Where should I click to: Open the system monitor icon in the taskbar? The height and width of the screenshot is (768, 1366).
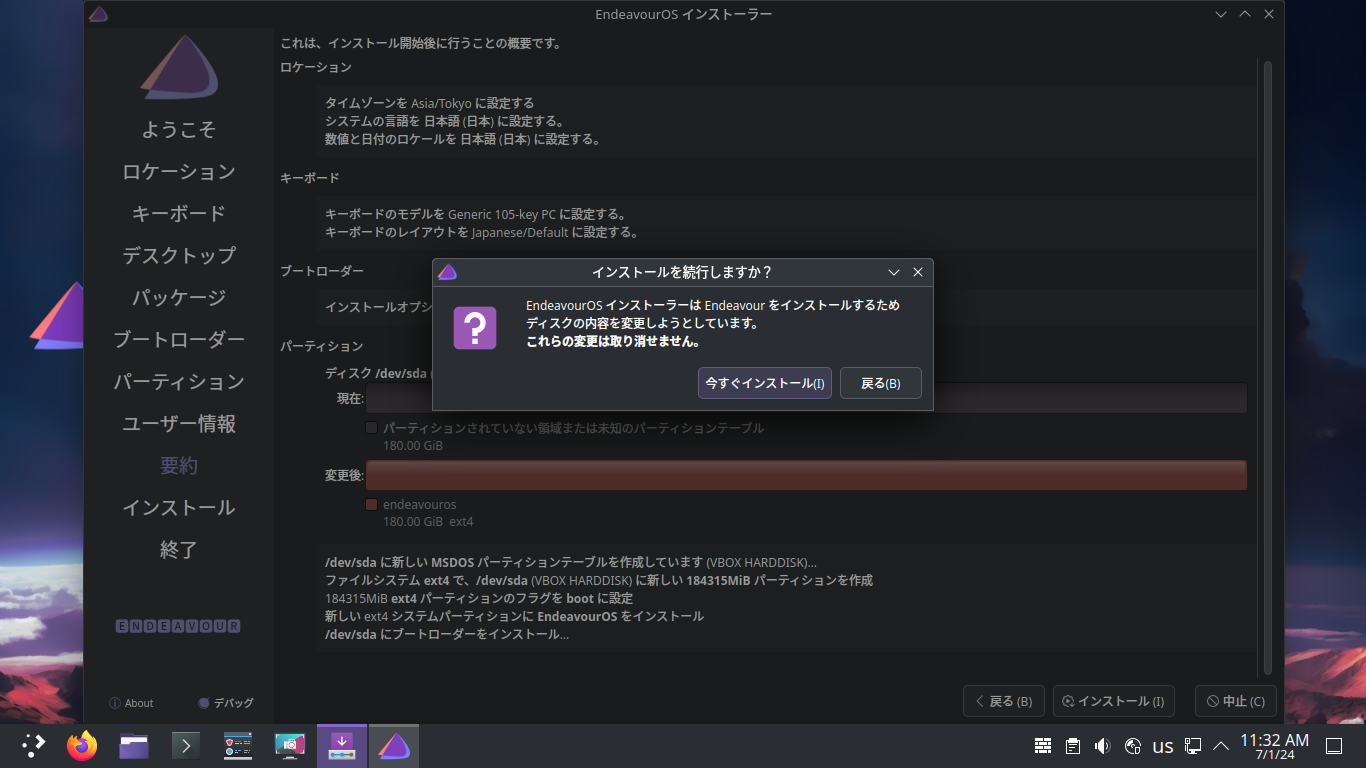pyautogui.click(x=238, y=745)
